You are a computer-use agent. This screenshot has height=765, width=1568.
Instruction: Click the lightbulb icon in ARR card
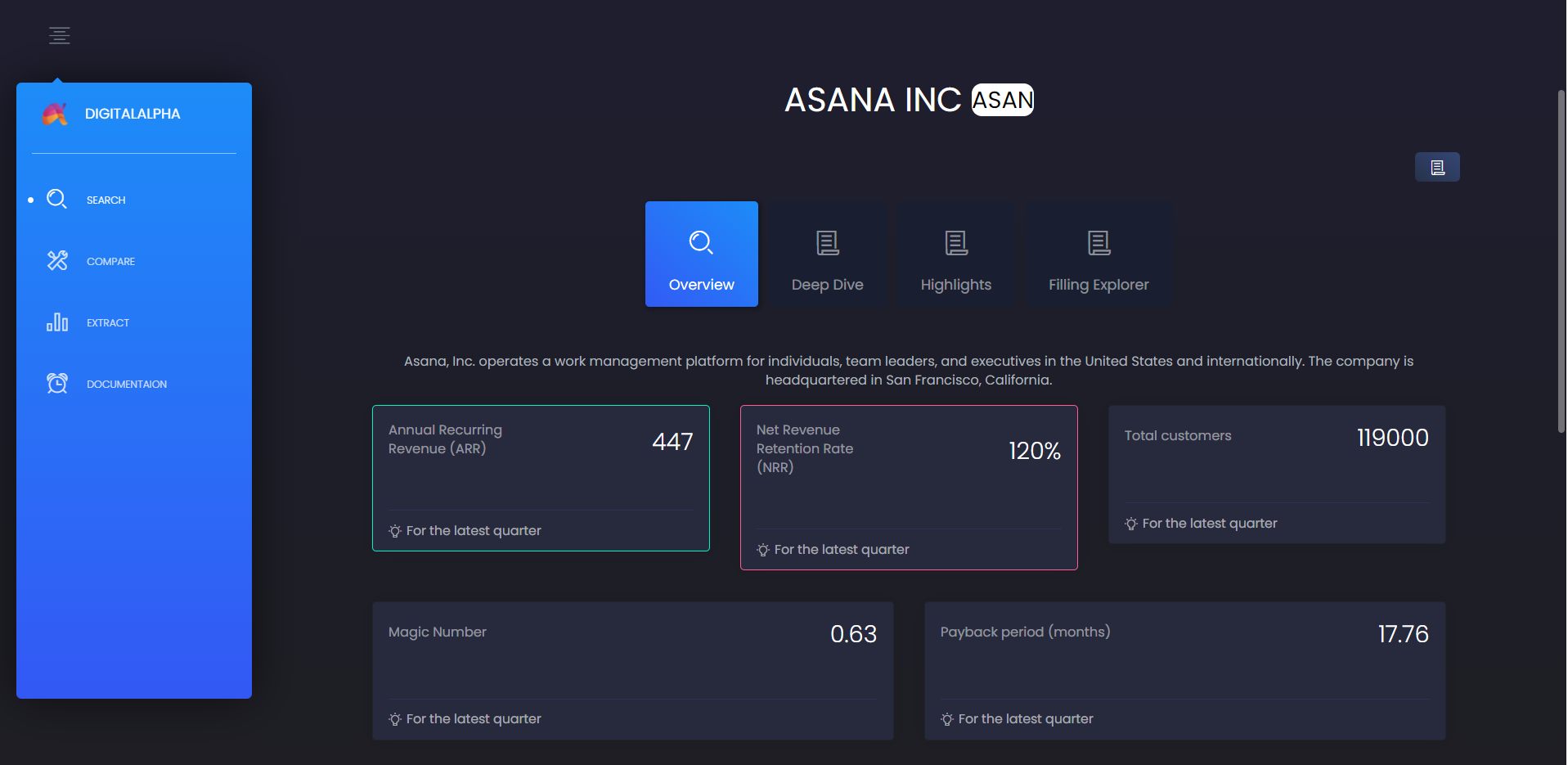pyautogui.click(x=395, y=531)
